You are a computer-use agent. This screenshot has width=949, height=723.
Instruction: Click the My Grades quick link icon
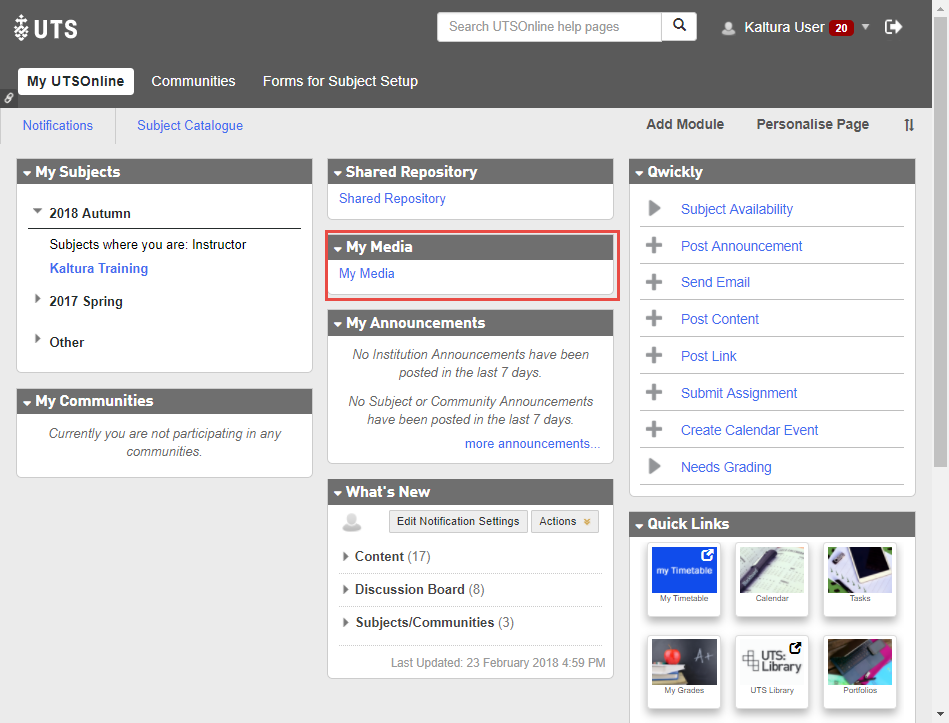tap(684, 662)
